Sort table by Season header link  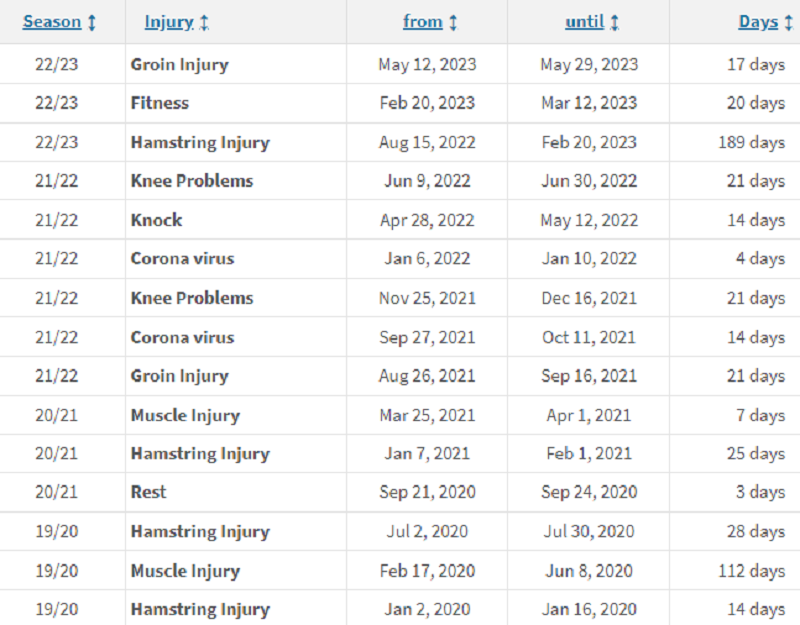click(52, 22)
